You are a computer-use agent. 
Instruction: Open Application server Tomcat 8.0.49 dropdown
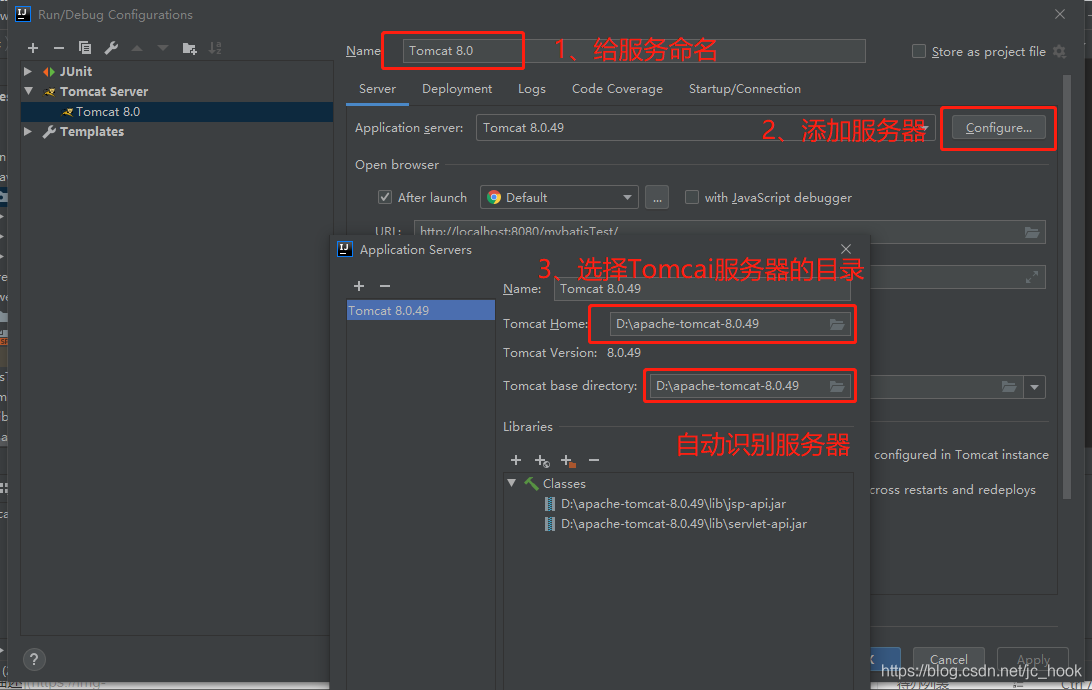point(705,127)
